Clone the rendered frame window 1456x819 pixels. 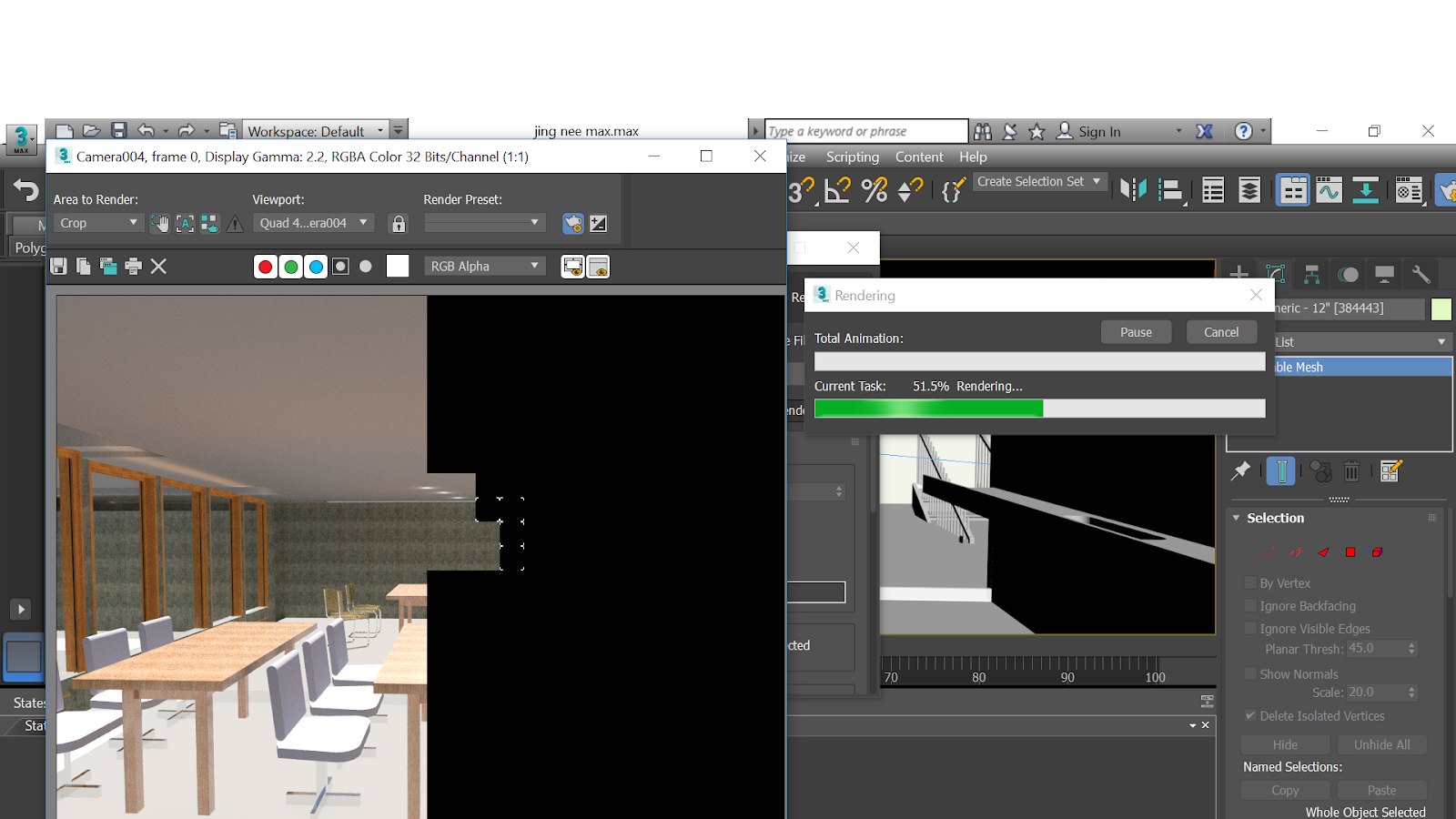(x=108, y=266)
